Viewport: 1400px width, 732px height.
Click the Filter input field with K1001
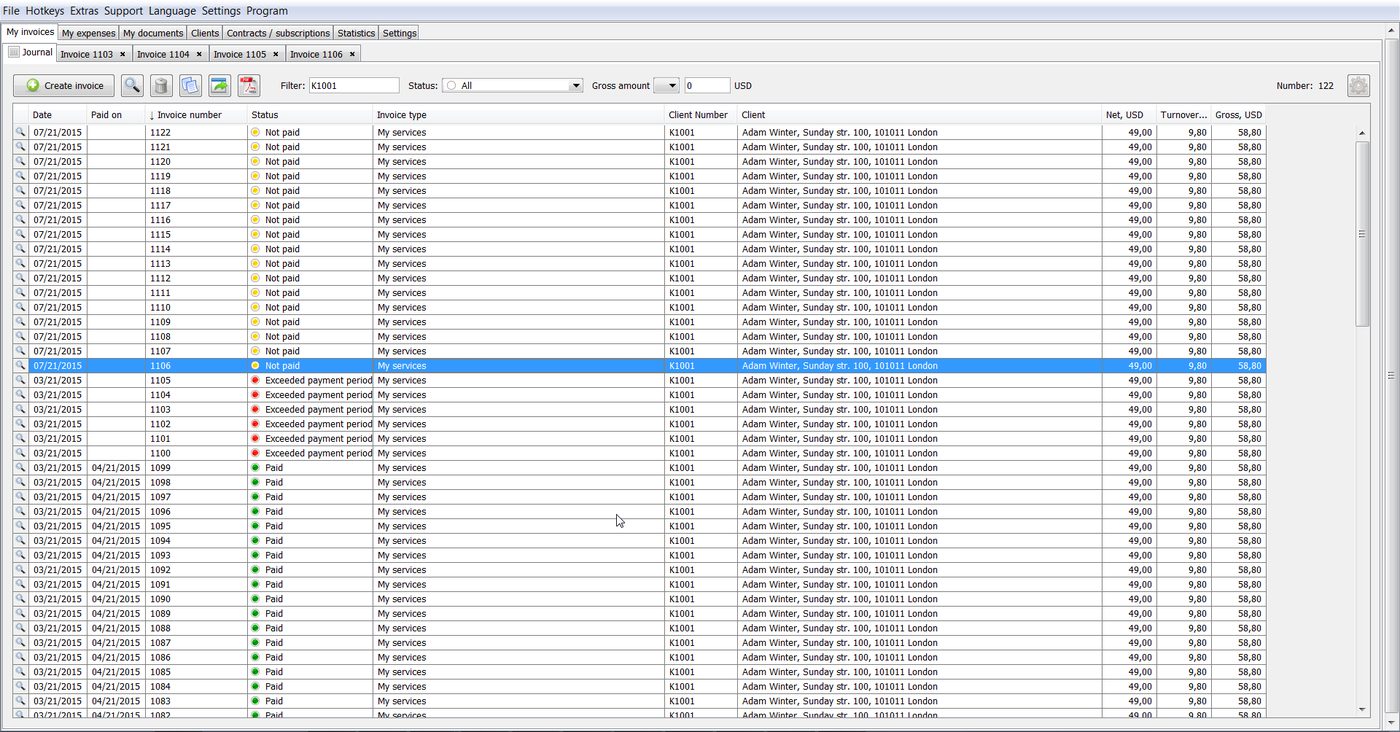coord(354,86)
